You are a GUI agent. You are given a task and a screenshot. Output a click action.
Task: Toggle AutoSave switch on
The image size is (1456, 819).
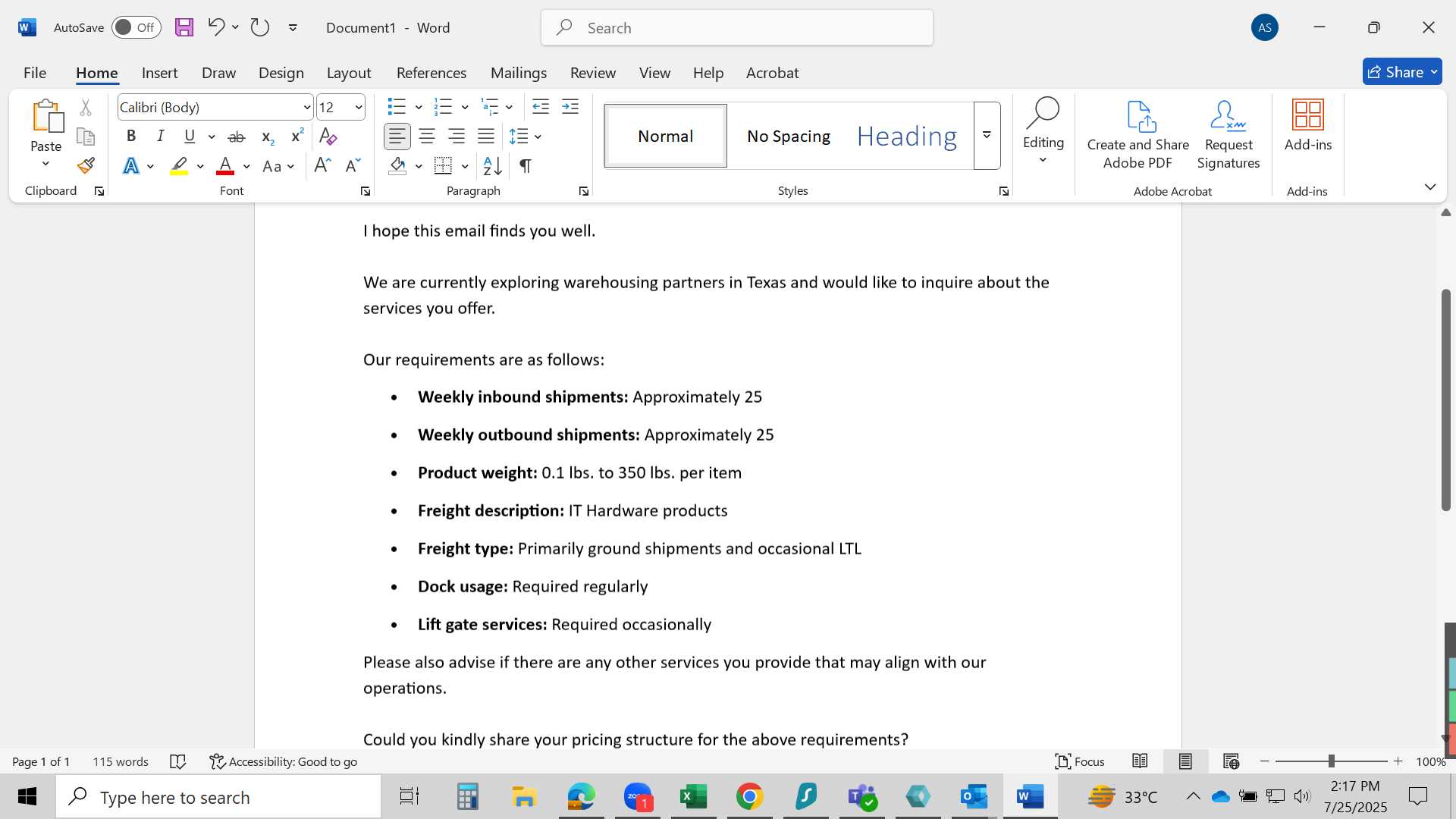pos(136,27)
